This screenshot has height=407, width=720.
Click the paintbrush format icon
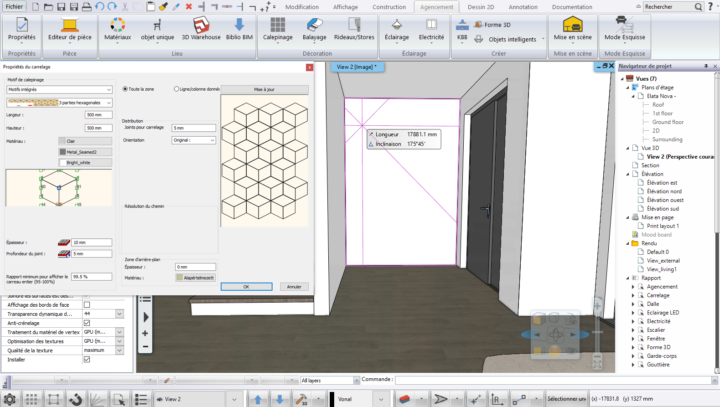(x=163, y=7)
